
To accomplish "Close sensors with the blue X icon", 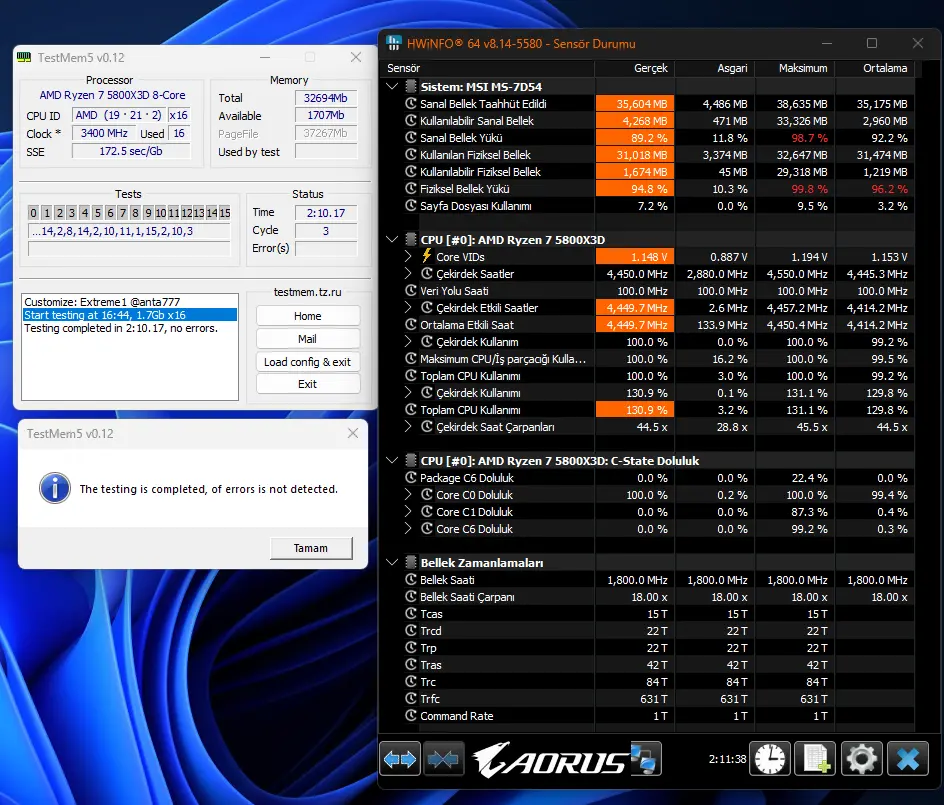I will pos(908,759).
